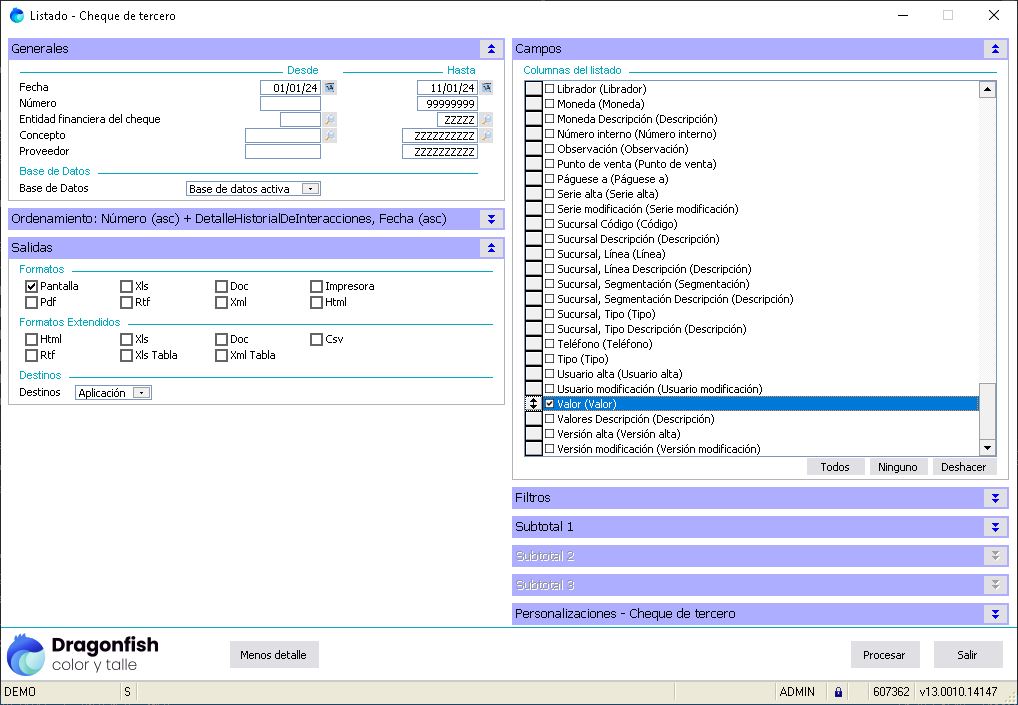
Task: Collapse the Generales section
Action: coord(491,49)
